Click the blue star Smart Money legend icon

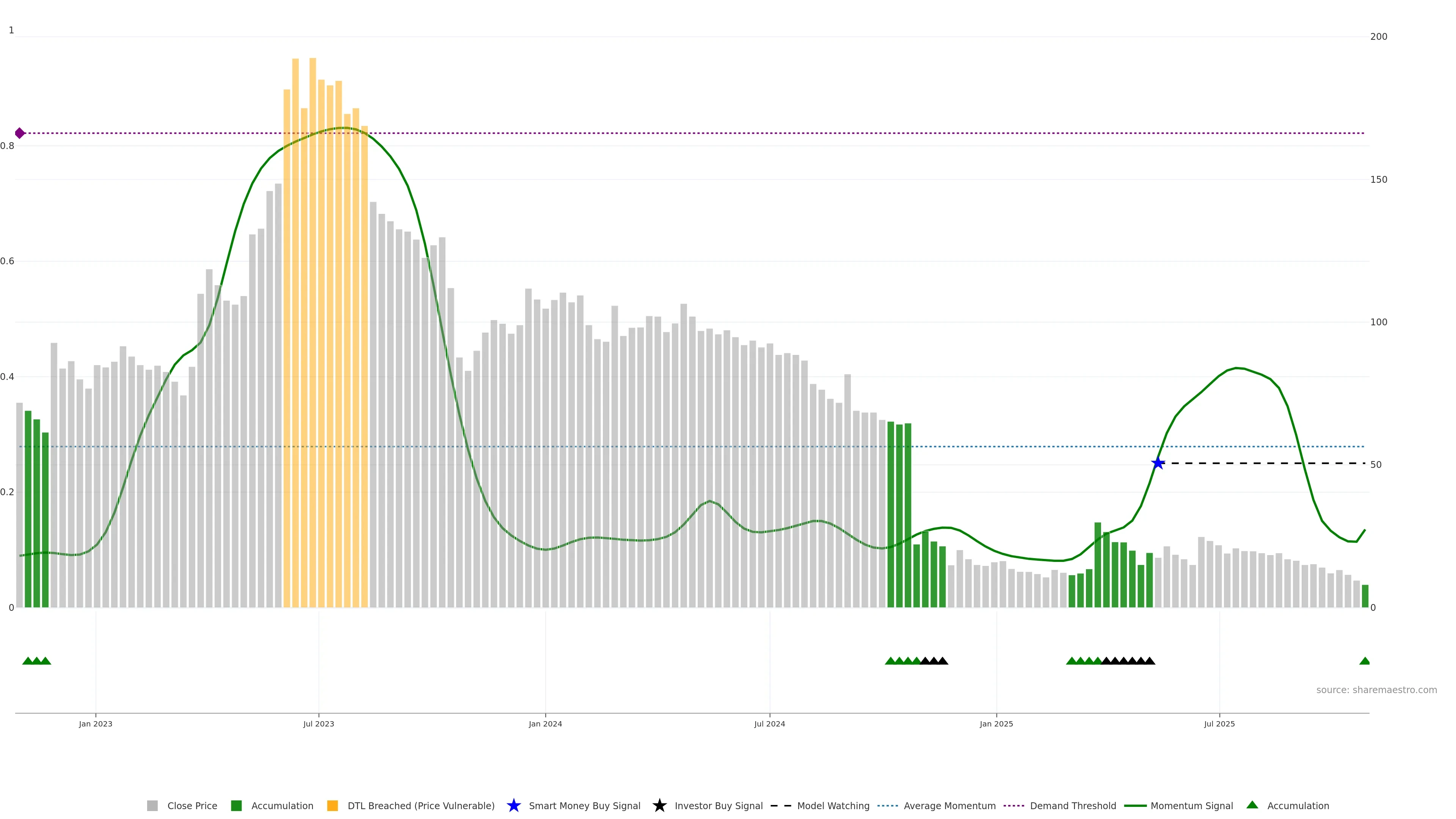pos(513,805)
